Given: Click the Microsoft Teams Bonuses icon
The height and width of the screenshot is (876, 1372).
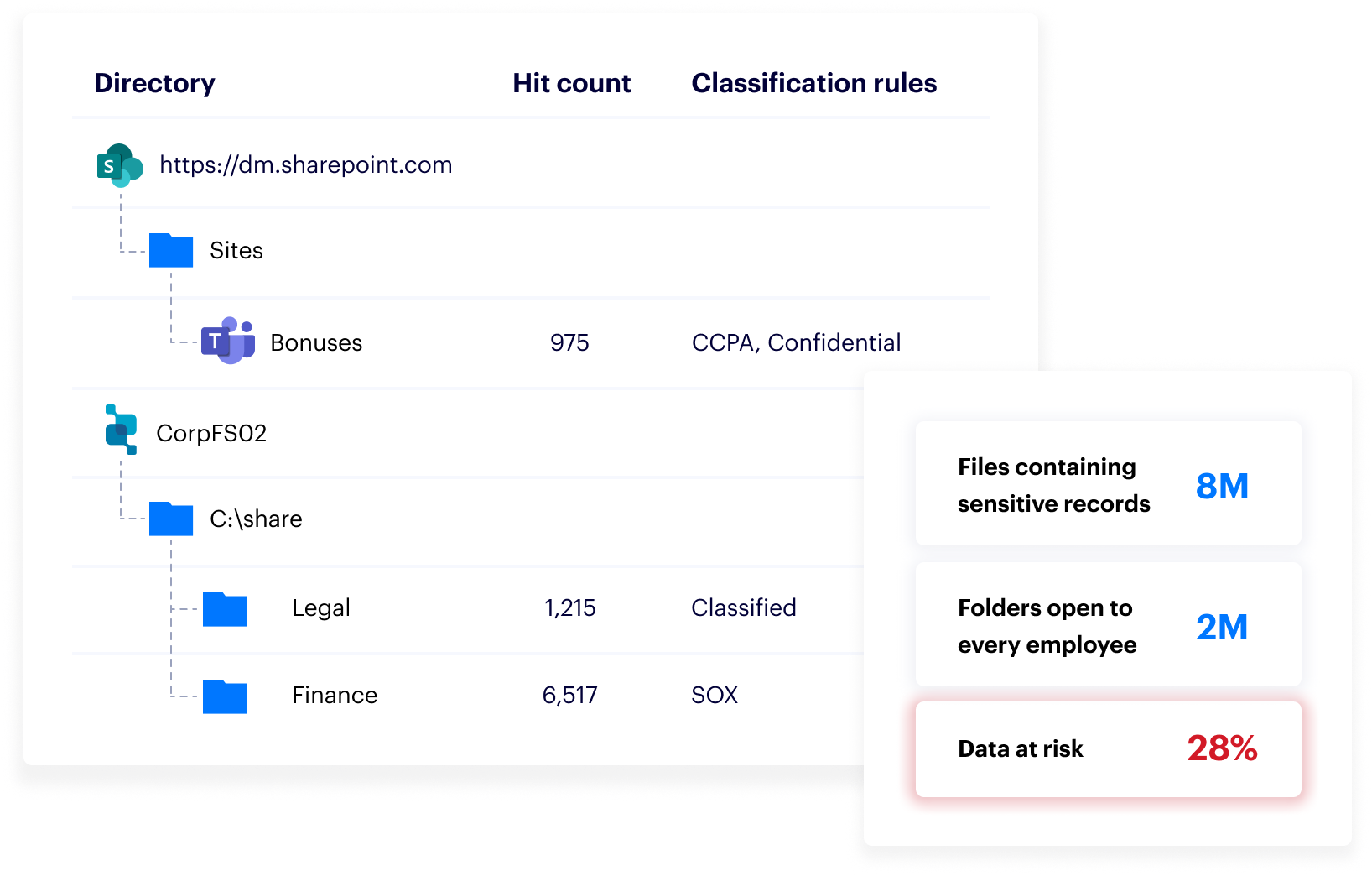Looking at the screenshot, I should (227, 341).
